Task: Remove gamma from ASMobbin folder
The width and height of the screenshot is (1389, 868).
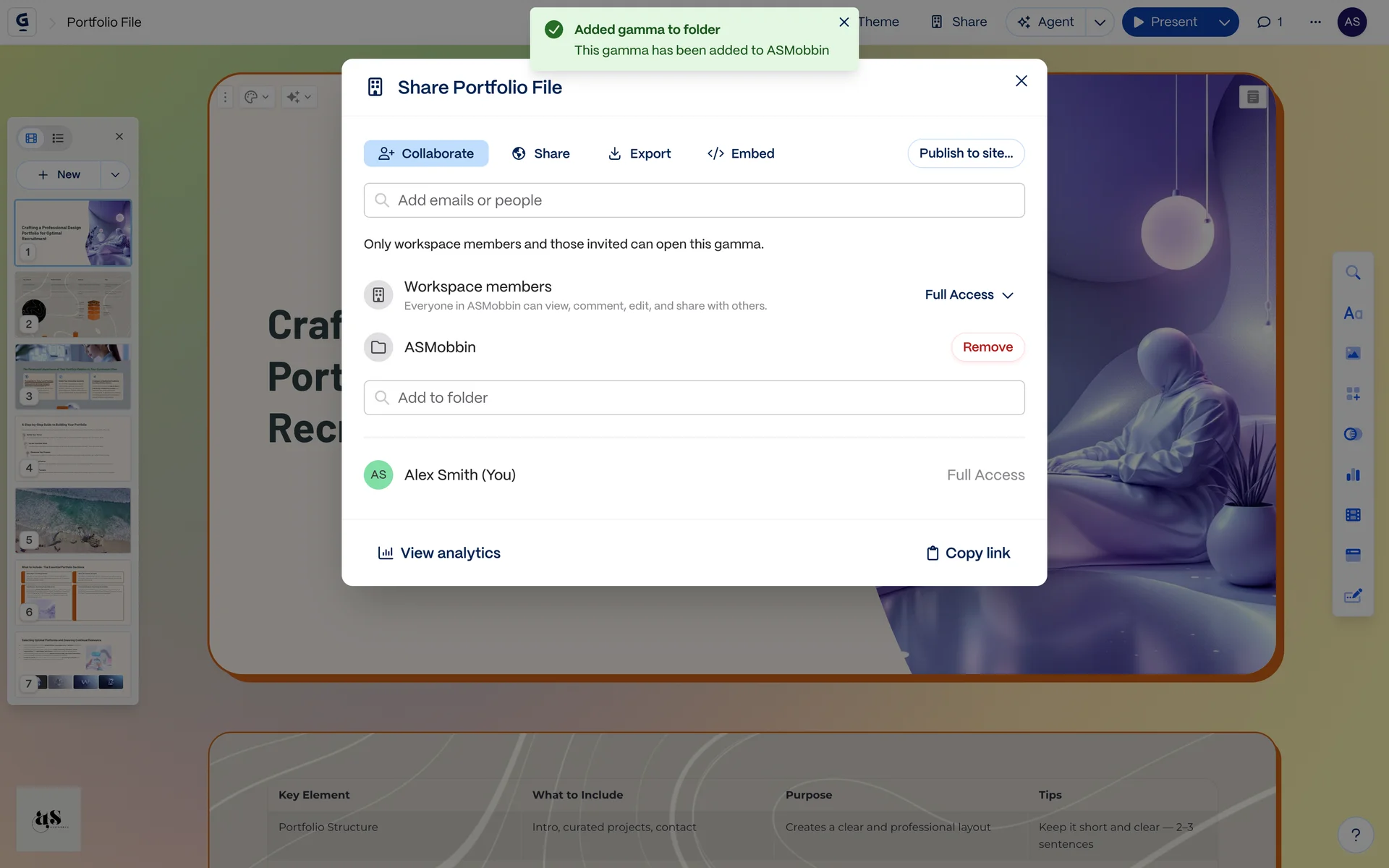Action: pos(987,347)
